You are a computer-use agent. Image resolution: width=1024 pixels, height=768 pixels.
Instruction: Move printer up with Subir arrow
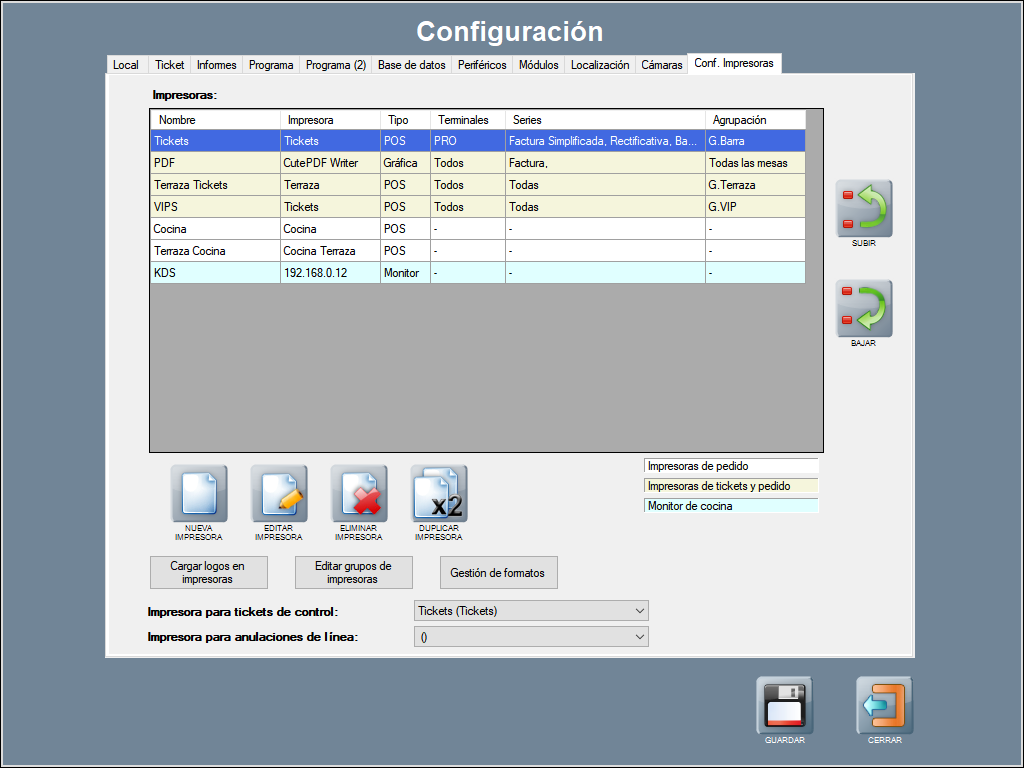864,209
